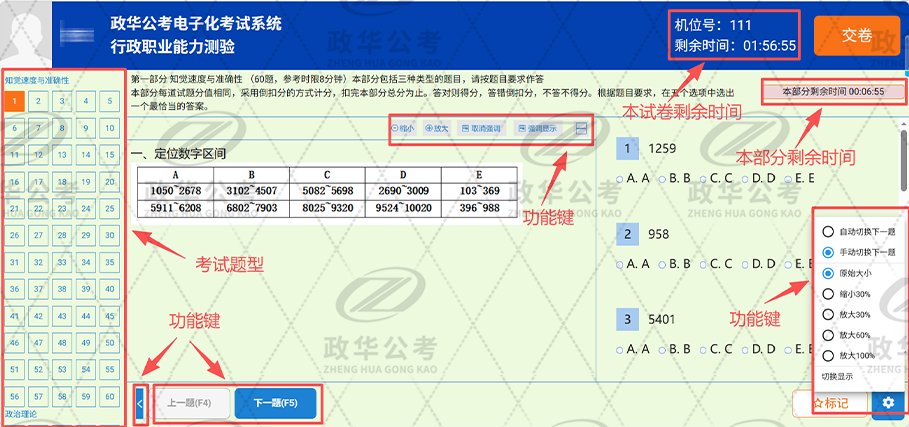Select 放大60% size option

847,335
